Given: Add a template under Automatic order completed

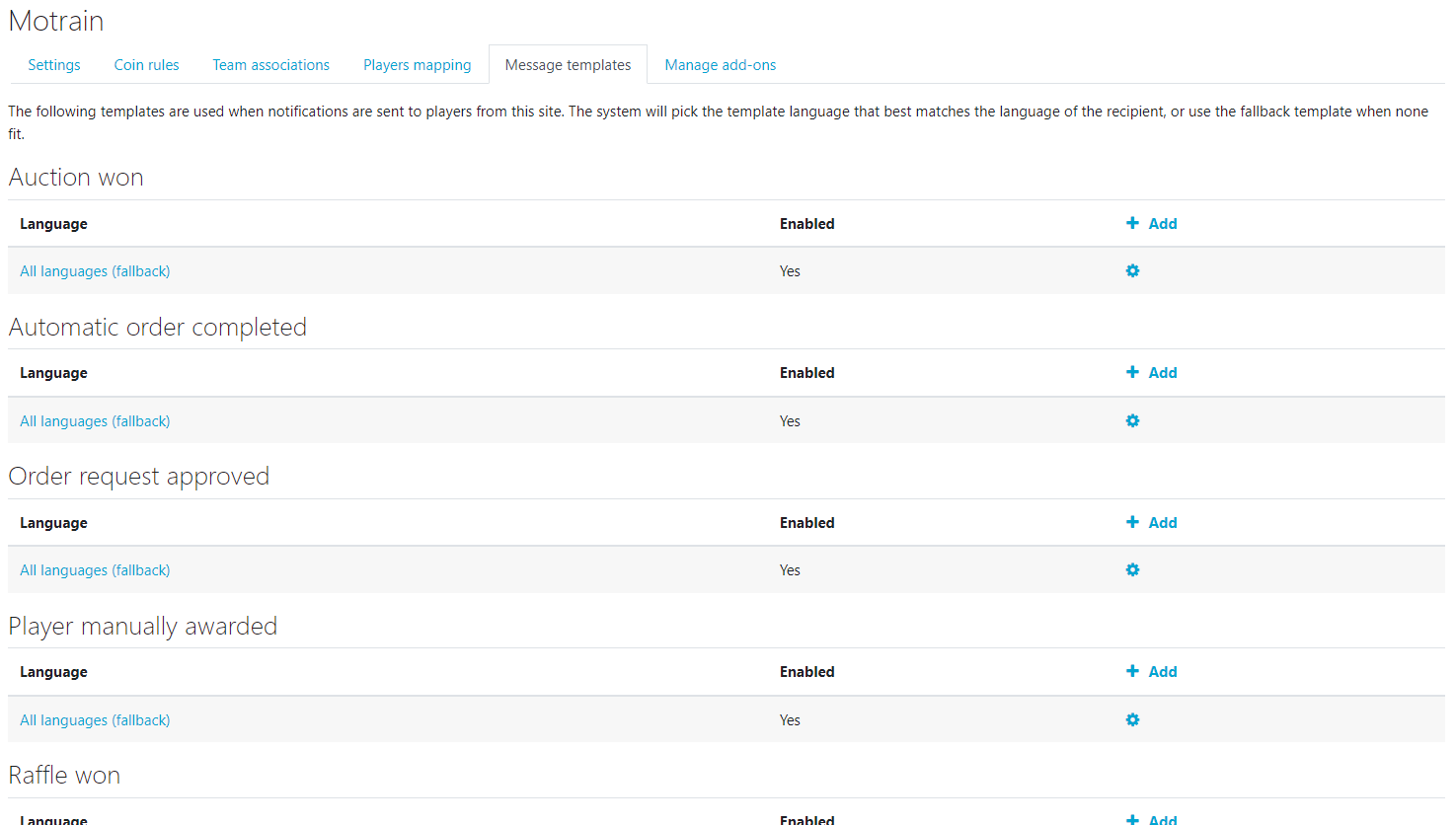Looking at the screenshot, I should coord(1152,373).
